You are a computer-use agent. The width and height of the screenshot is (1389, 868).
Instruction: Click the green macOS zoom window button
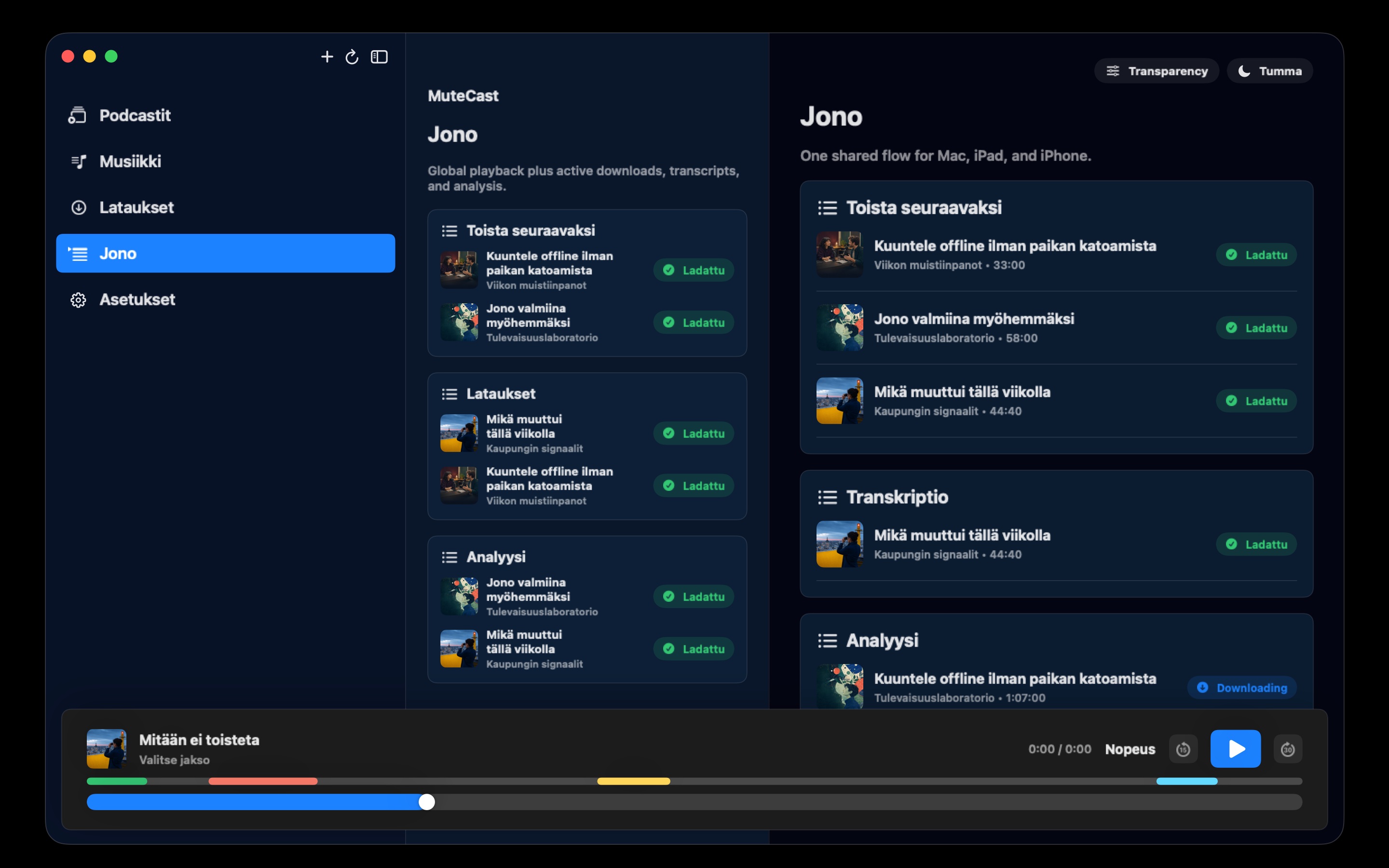click(111, 56)
